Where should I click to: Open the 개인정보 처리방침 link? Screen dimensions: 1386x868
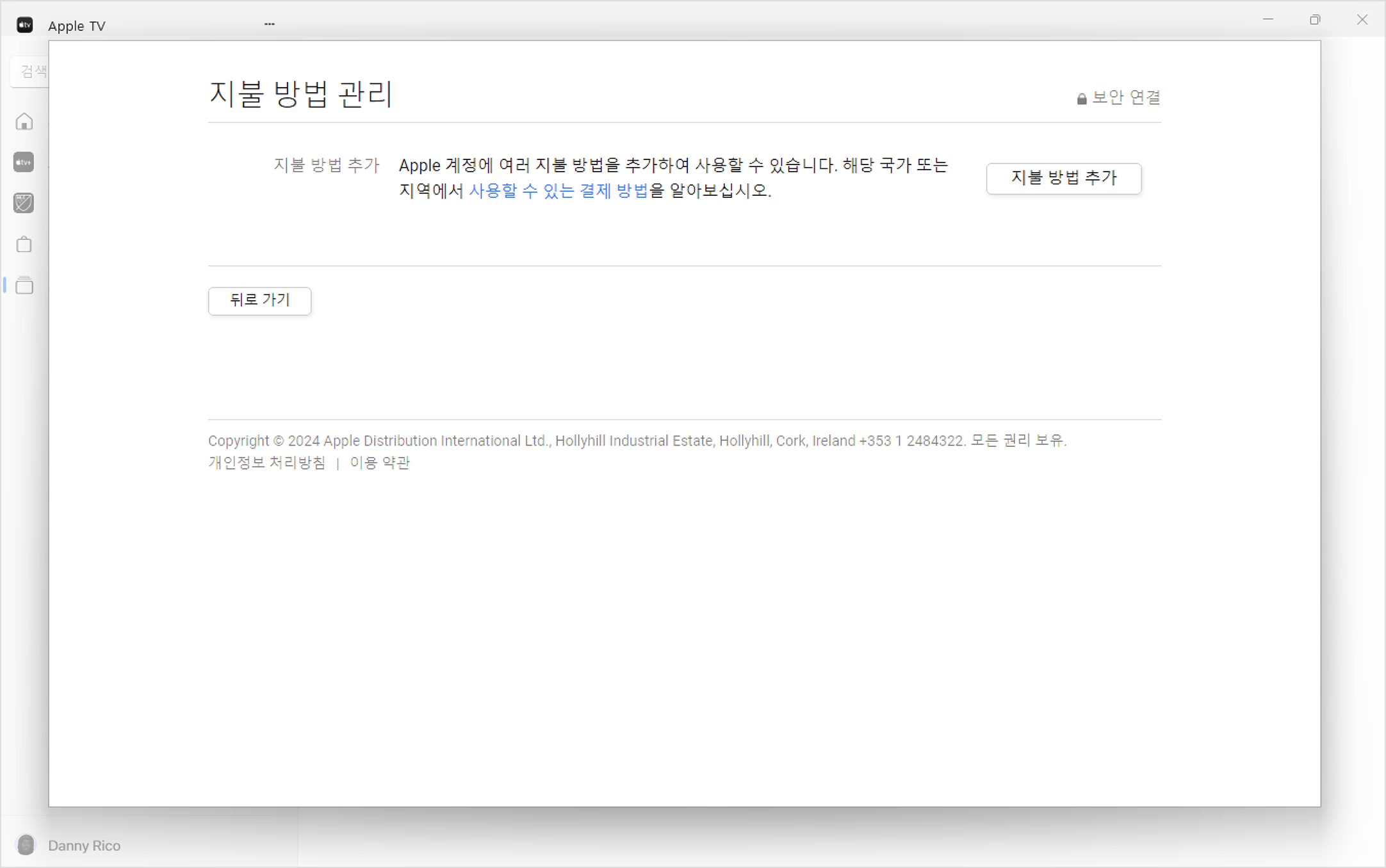click(x=267, y=462)
